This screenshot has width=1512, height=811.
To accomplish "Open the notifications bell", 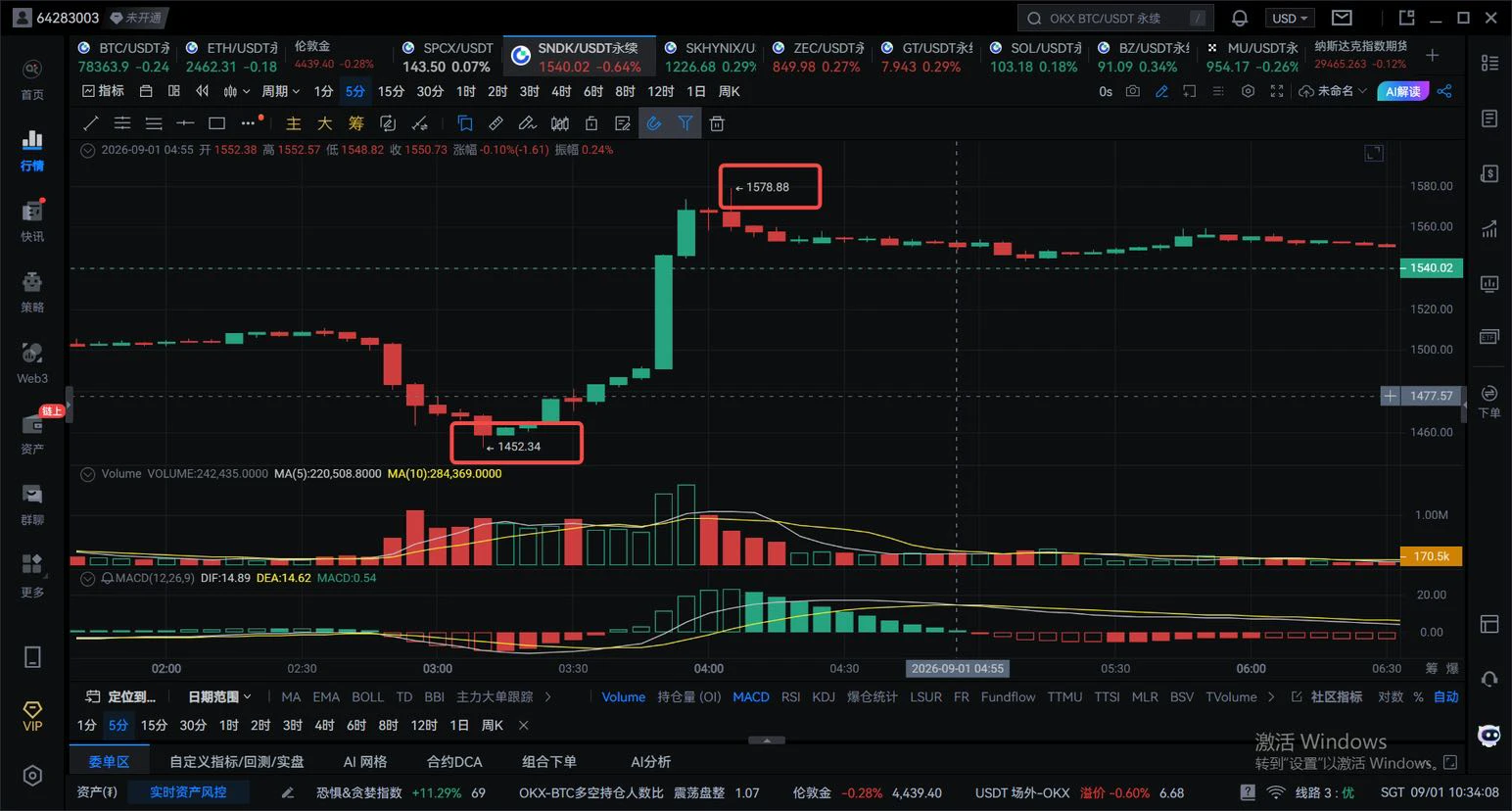I will (1240, 18).
